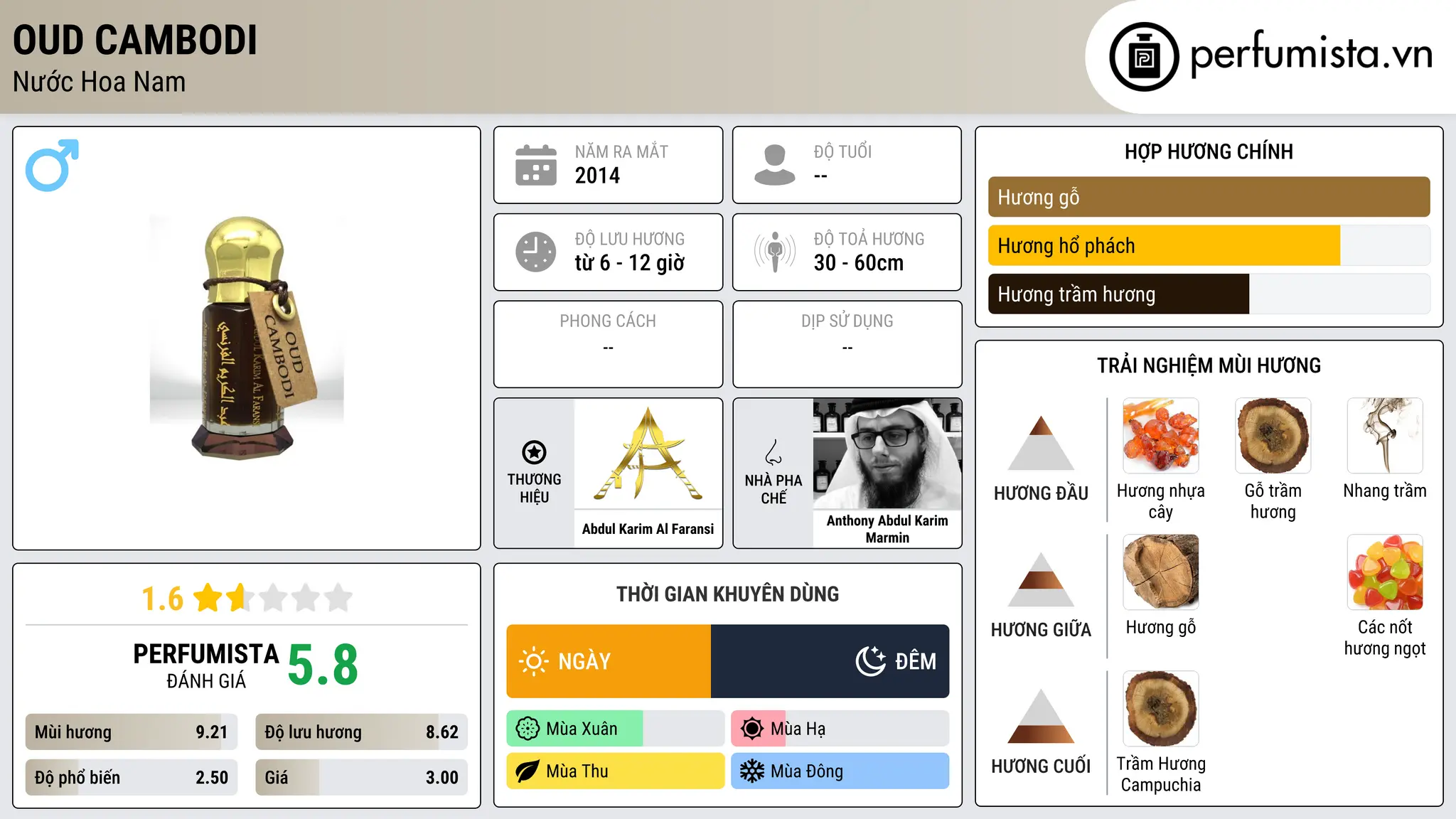This screenshot has width=1456, height=819.
Task: Click the person icon for age group
Action: [x=774, y=165]
